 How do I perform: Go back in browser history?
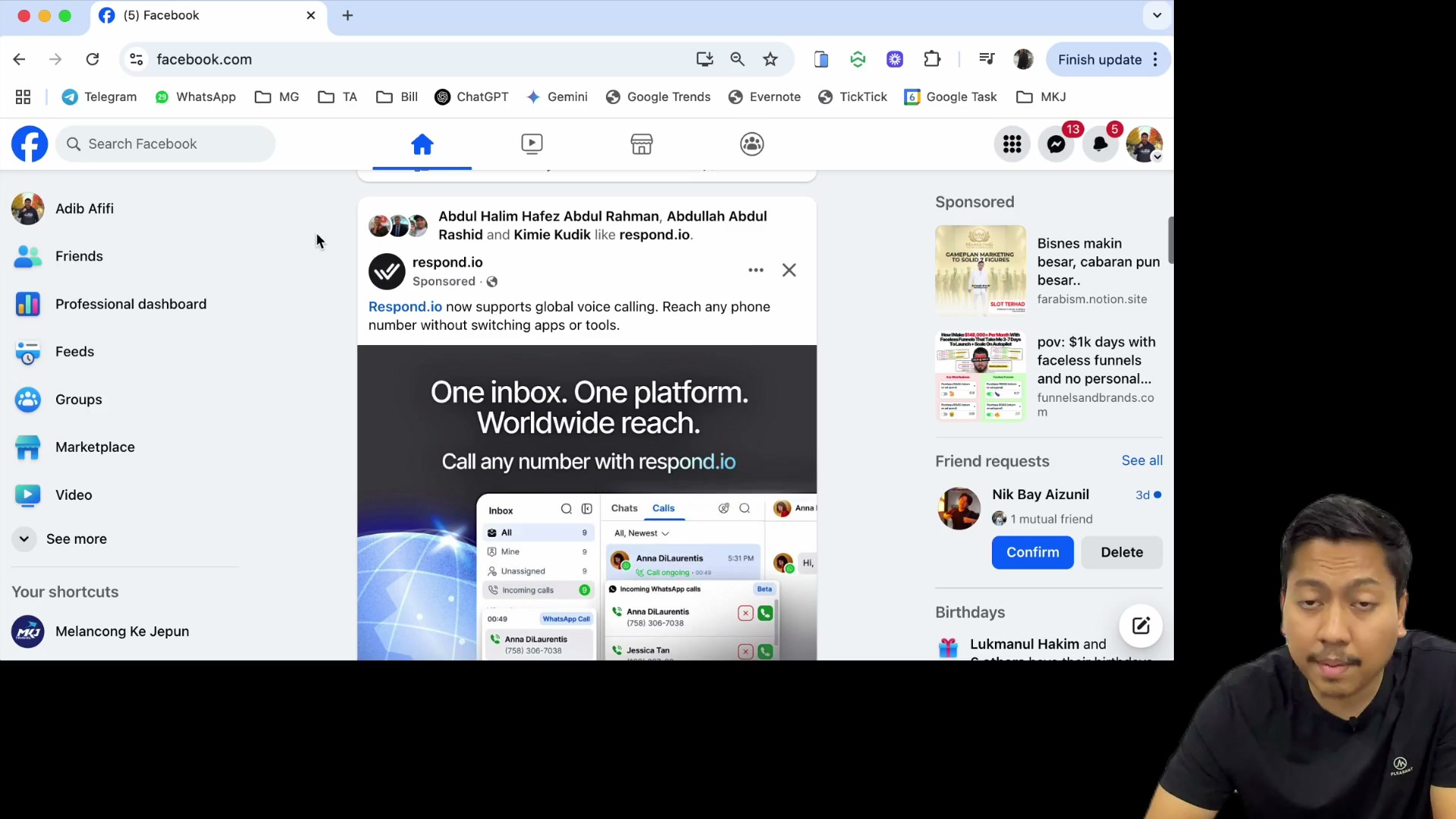(x=19, y=59)
